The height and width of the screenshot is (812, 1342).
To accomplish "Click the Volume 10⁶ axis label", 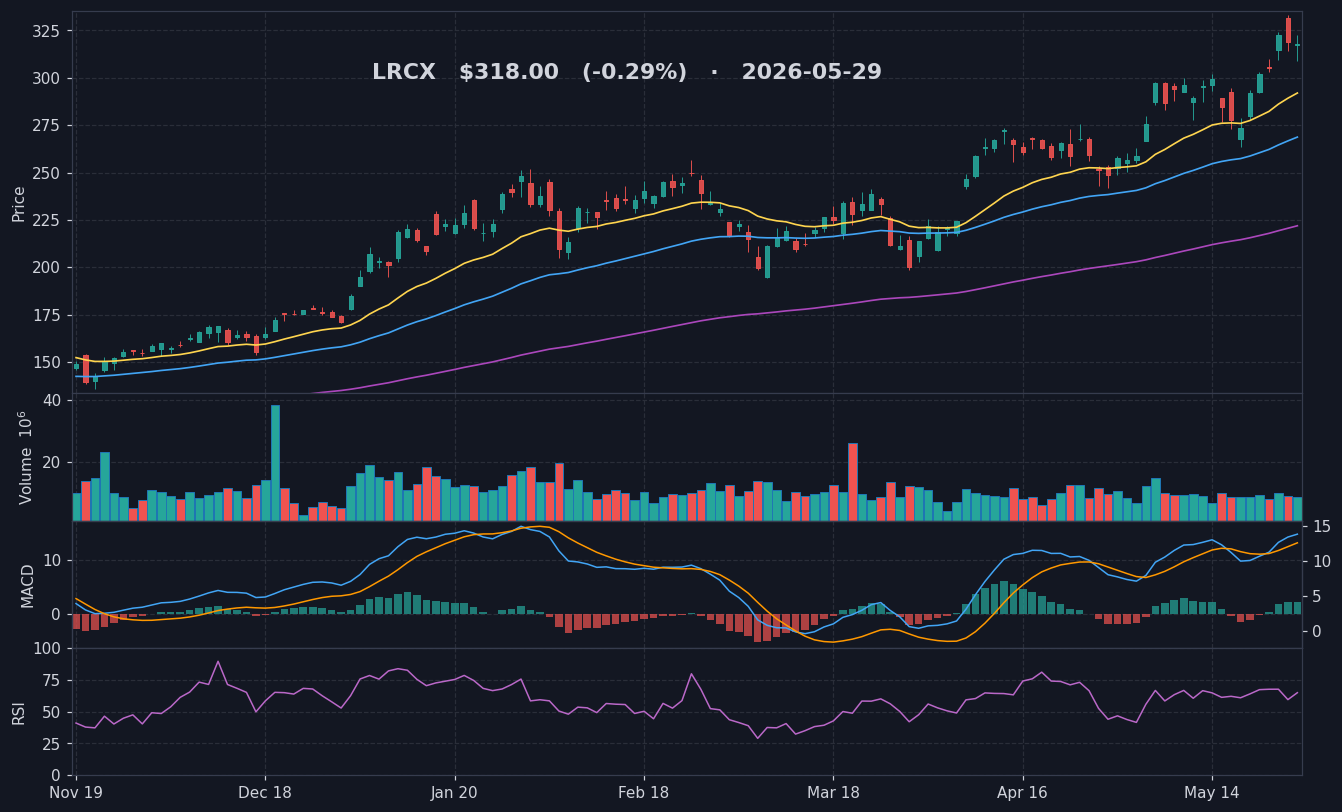I will tap(25, 457).
